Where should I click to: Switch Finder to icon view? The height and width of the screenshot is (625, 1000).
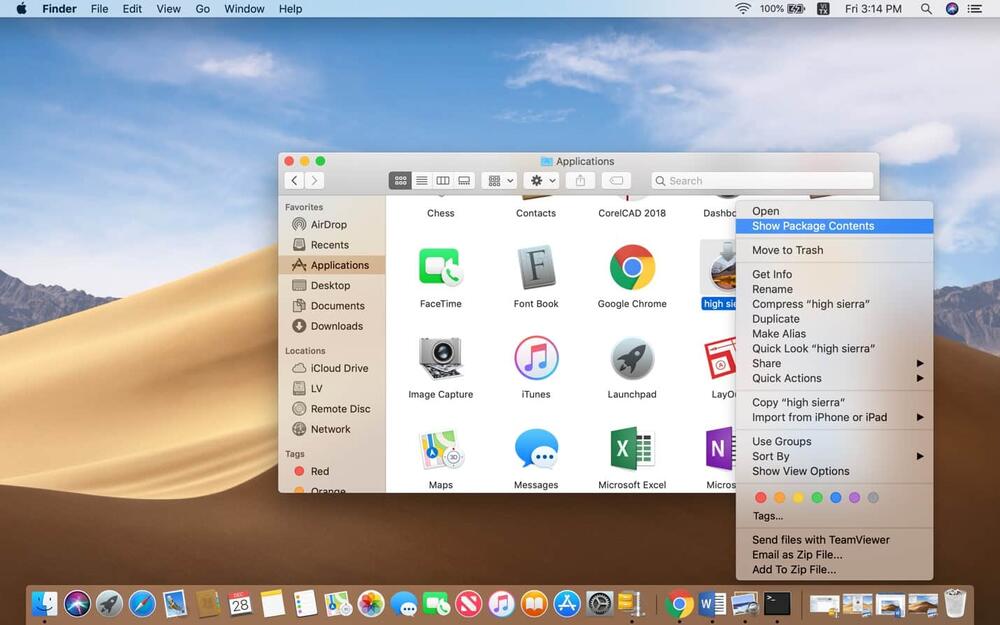(x=401, y=181)
